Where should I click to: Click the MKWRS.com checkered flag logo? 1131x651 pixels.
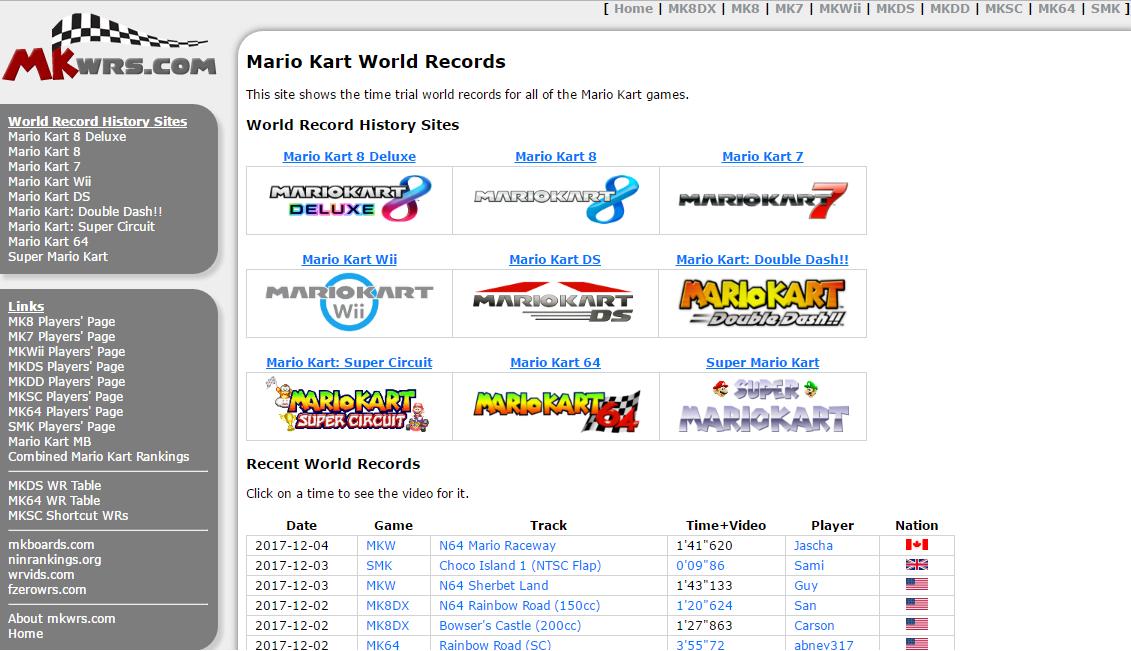click(x=110, y=48)
